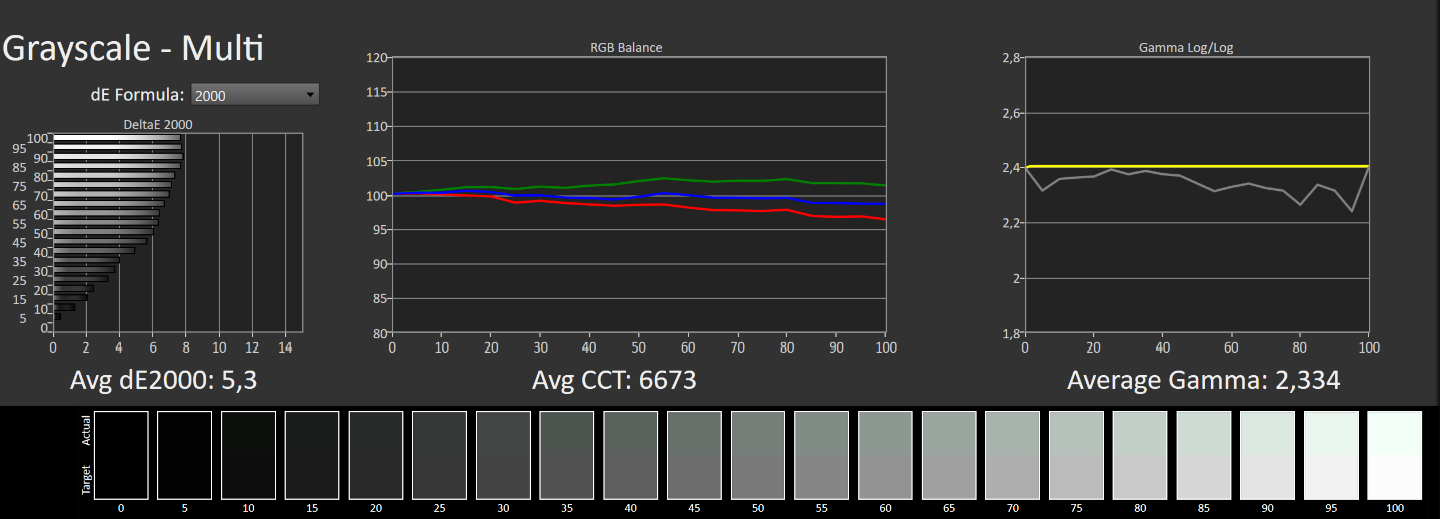Open the dE Formula dropdown showing 2000
1440x519 pixels.
point(255,95)
